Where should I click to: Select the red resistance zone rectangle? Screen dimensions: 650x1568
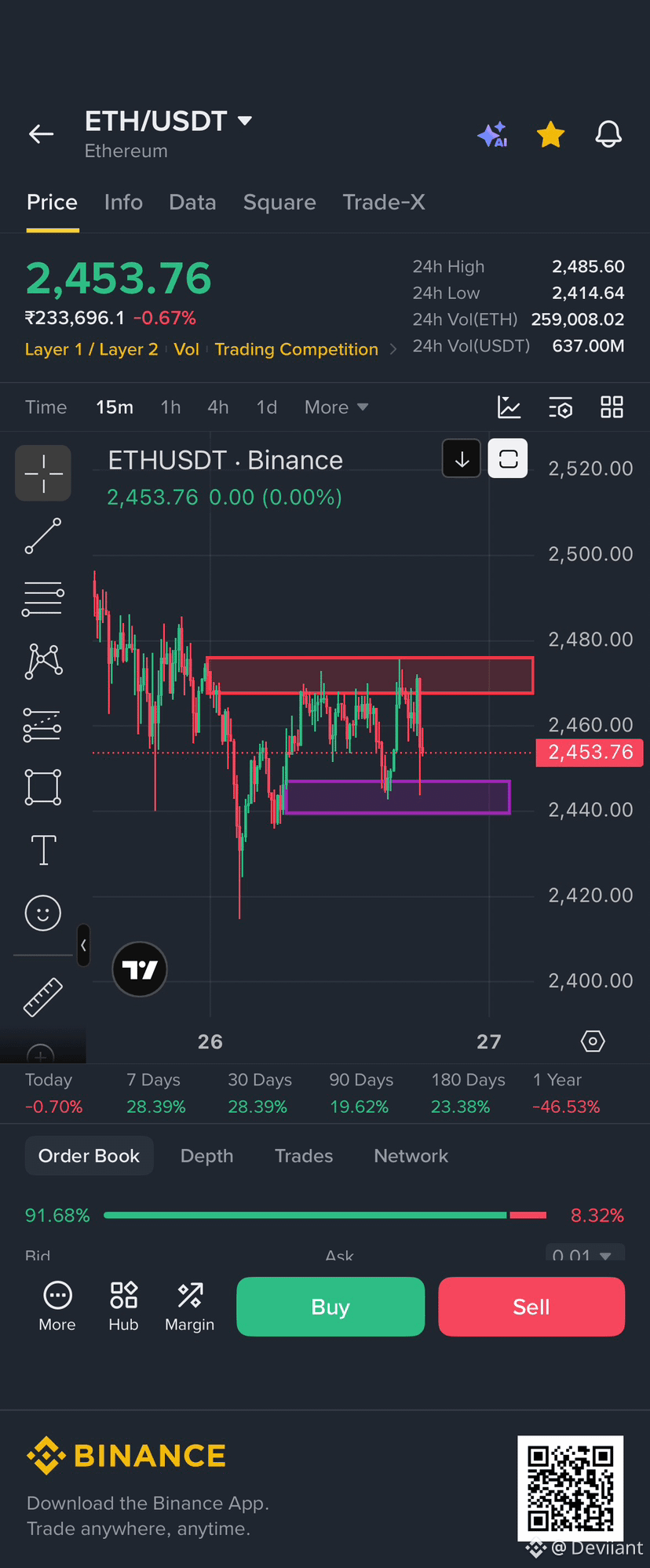(x=370, y=675)
